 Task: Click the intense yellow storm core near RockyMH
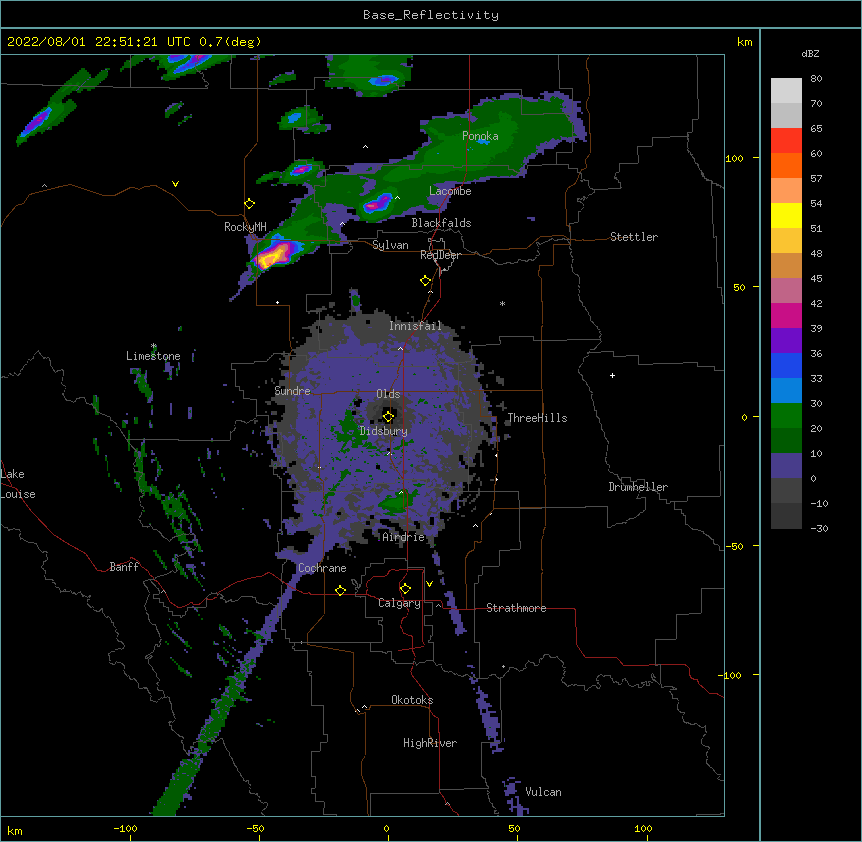click(x=272, y=256)
